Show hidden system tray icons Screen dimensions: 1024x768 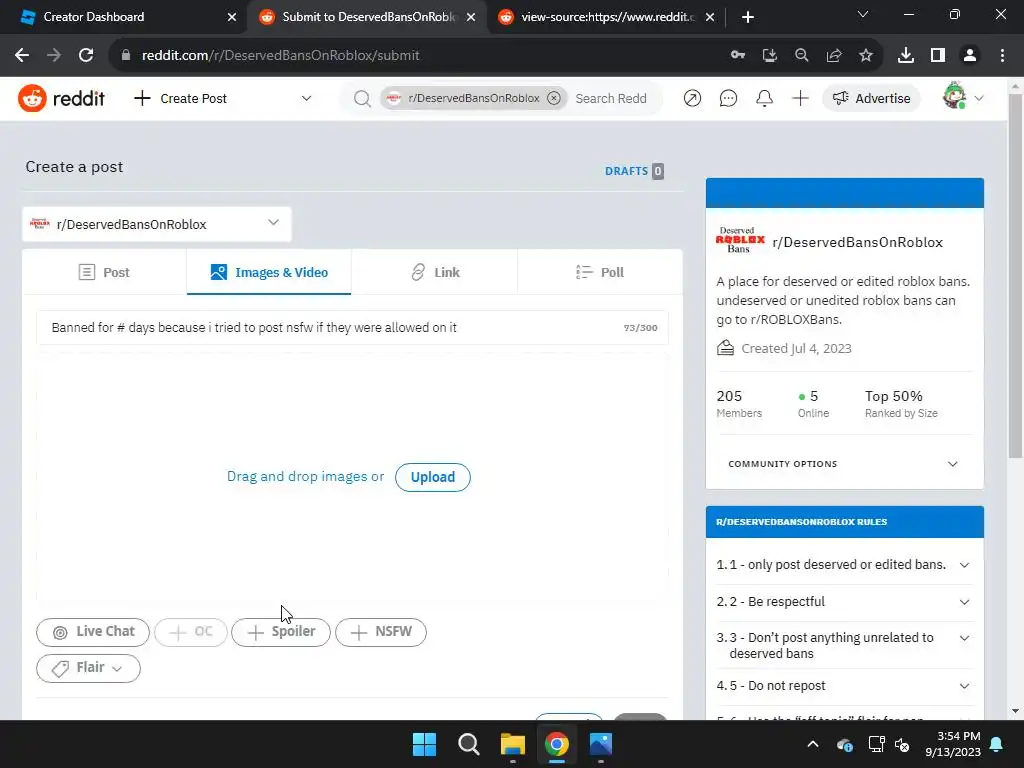tap(813, 744)
